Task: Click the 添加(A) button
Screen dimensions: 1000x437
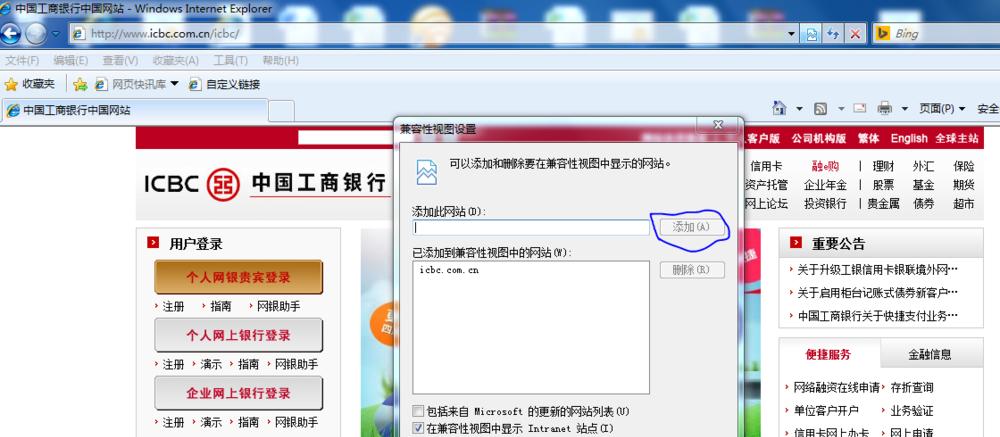Action: tap(691, 227)
